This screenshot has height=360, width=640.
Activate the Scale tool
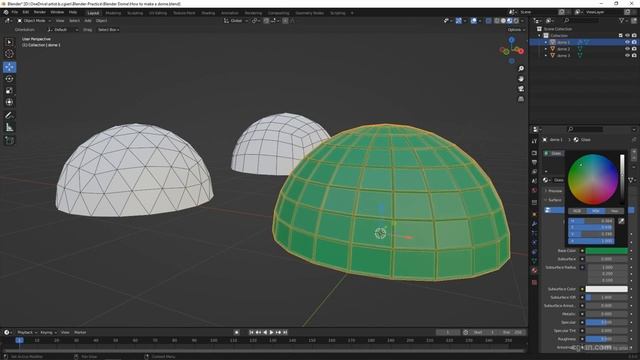[x=9, y=91]
